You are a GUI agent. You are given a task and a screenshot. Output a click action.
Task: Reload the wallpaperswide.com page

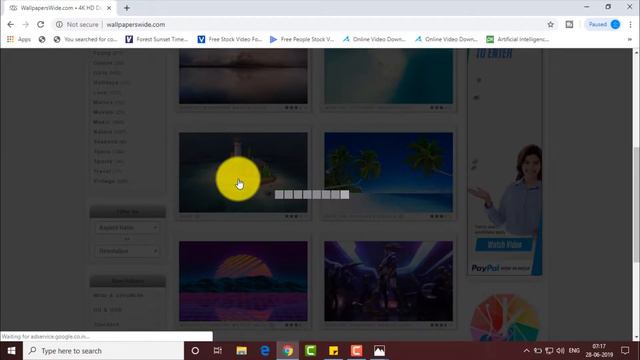point(40,24)
